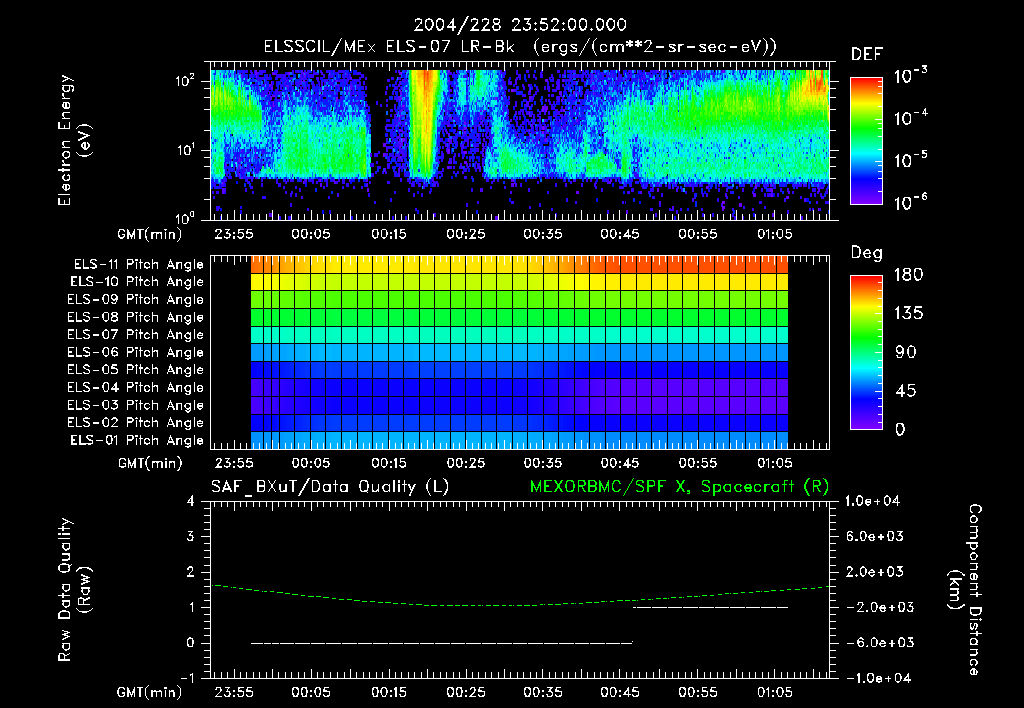Select the ELS-09 Pitch Angle row label
This screenshot has width=1024, height=708.
click(136, 300)
